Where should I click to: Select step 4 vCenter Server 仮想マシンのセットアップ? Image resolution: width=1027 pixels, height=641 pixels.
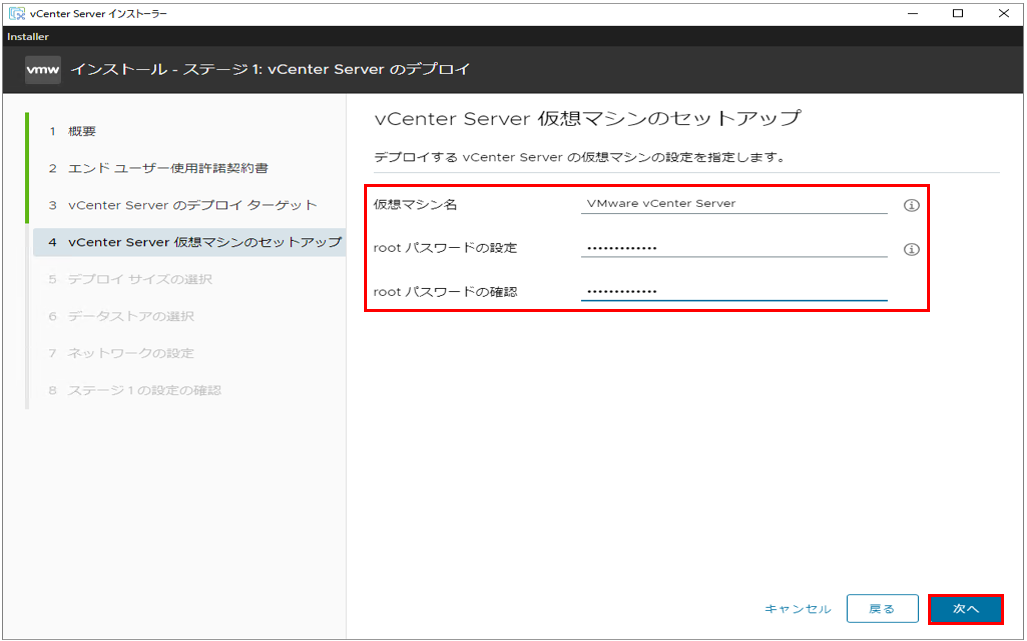189,242
